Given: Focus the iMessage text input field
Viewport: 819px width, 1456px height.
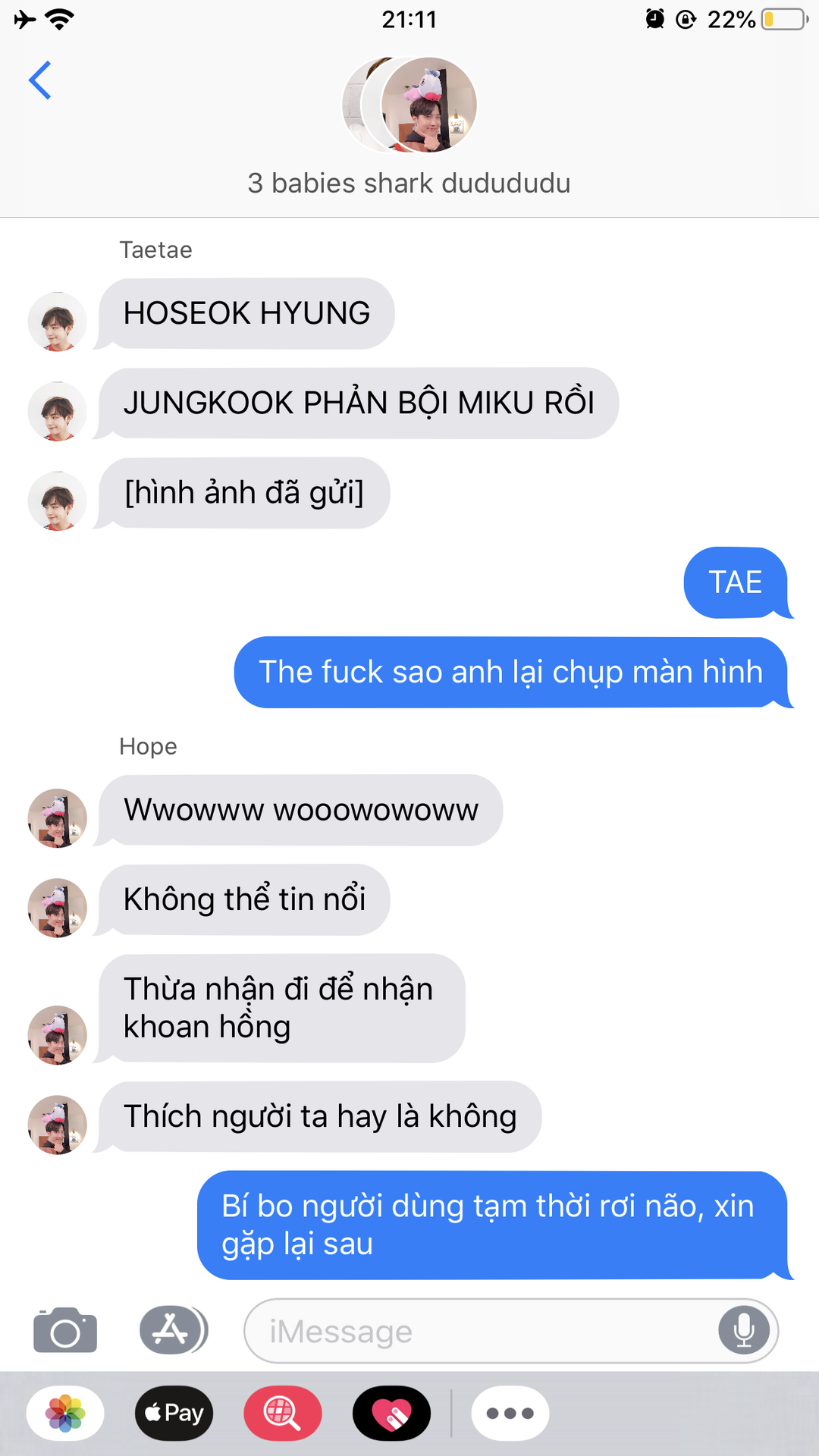Looking at the screenshot, I should click(x=511, y=1331).
